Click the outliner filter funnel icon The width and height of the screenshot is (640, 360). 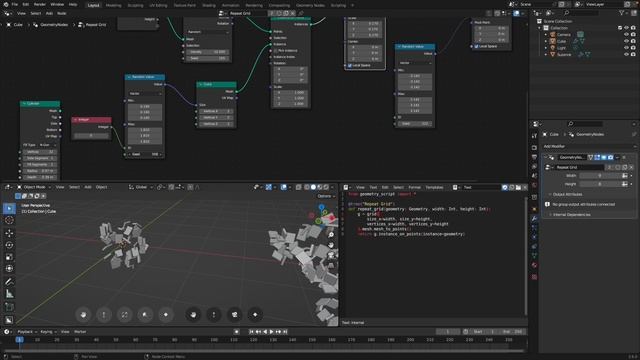coord(622,13)
